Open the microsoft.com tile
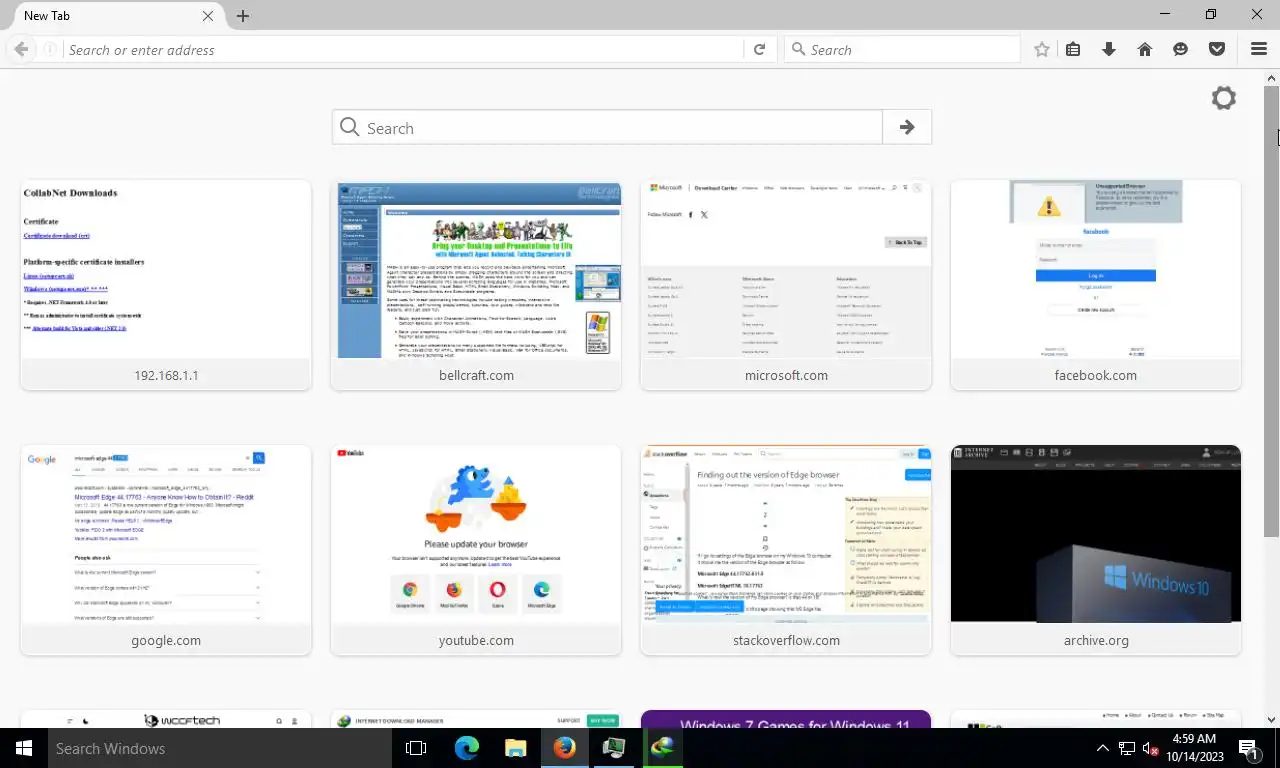Viewport: 1280px width, 768px height. (x=786, y=285)
